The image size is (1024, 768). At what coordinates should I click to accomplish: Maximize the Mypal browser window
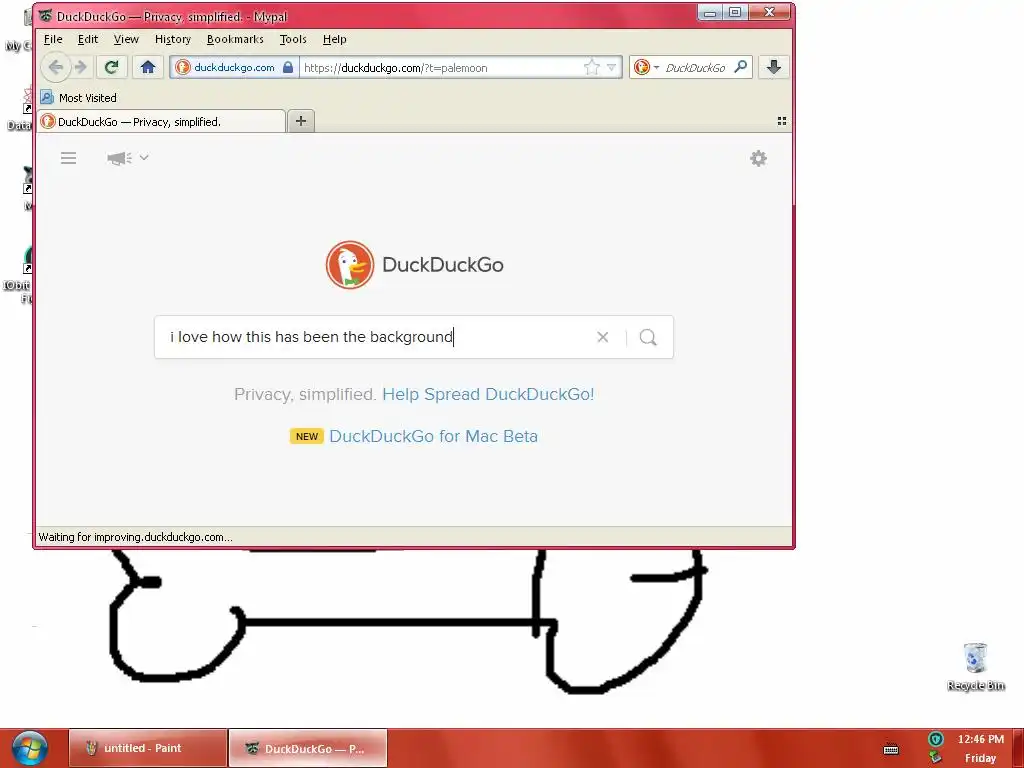(735, 12)
